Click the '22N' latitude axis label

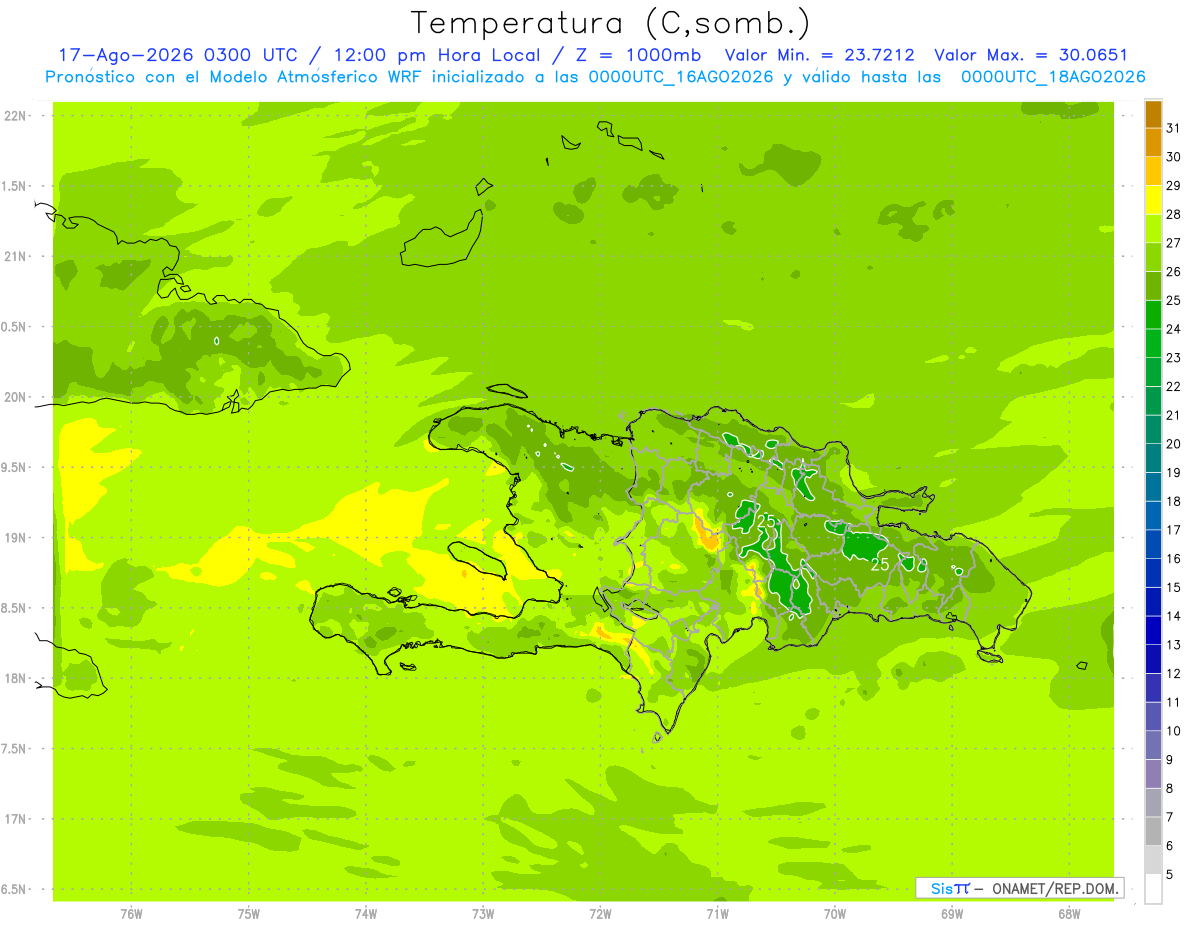point(16,116)
